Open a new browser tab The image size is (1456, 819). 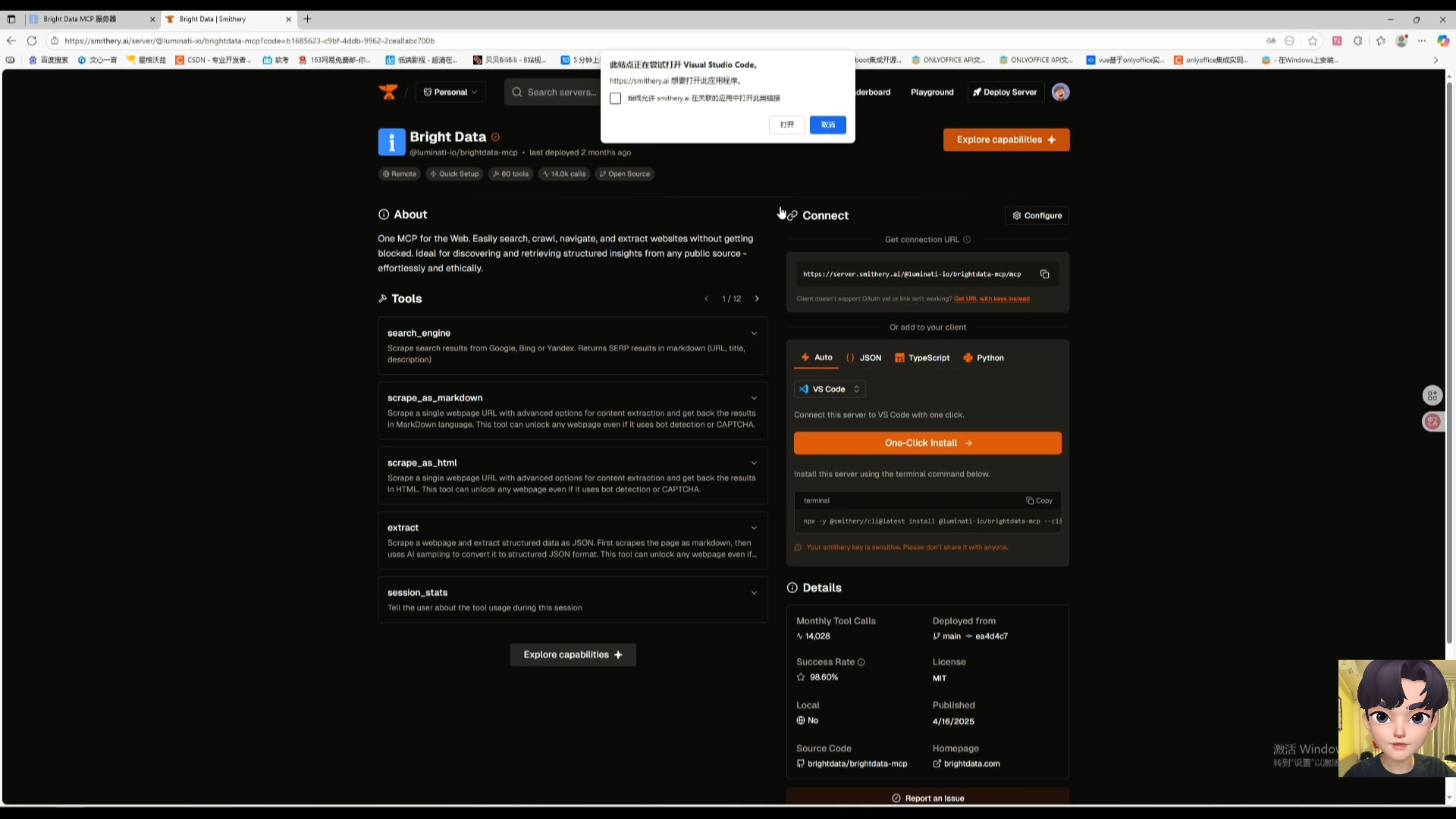[307, 19]
